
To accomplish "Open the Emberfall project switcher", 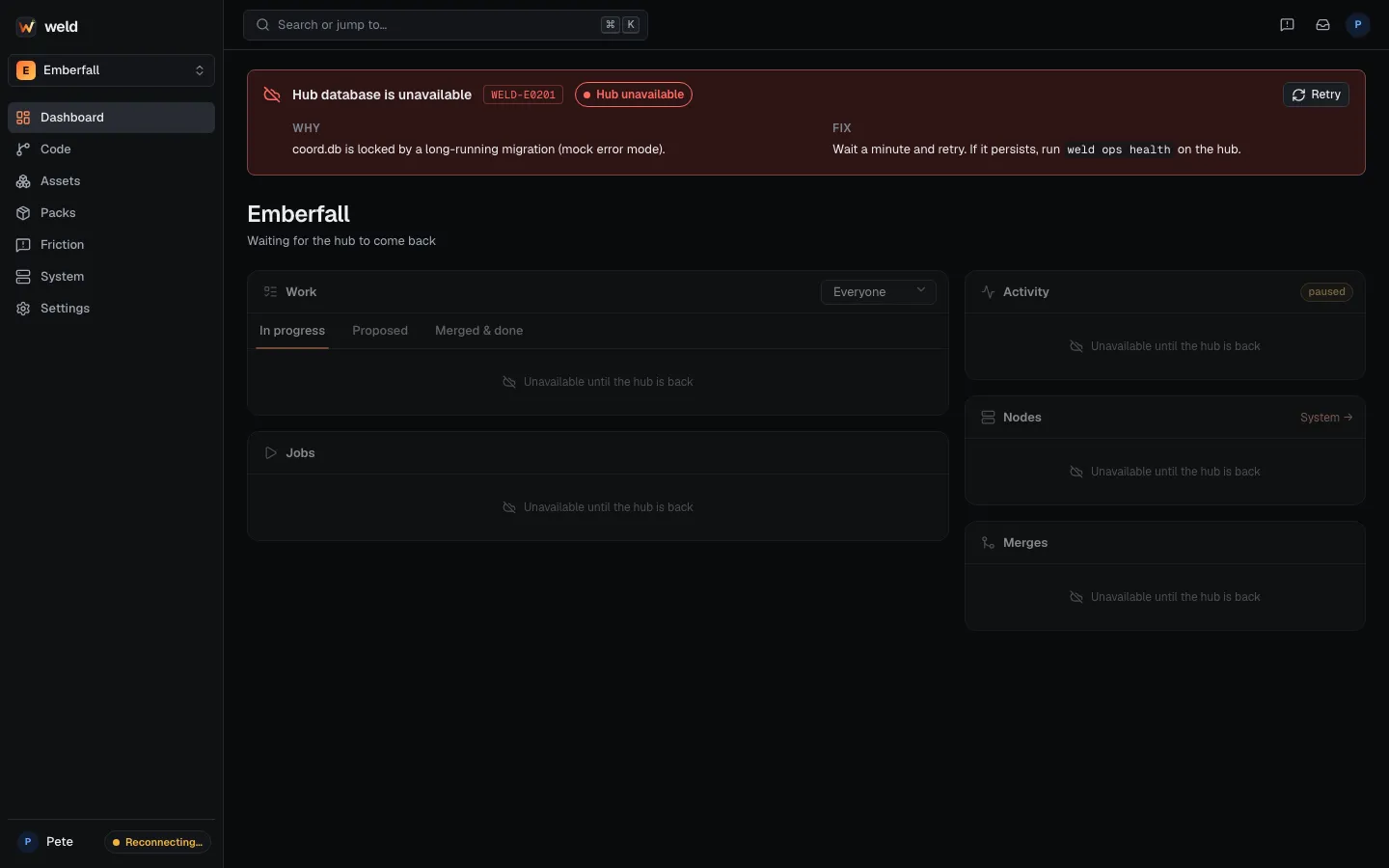I will click(111, 70).
